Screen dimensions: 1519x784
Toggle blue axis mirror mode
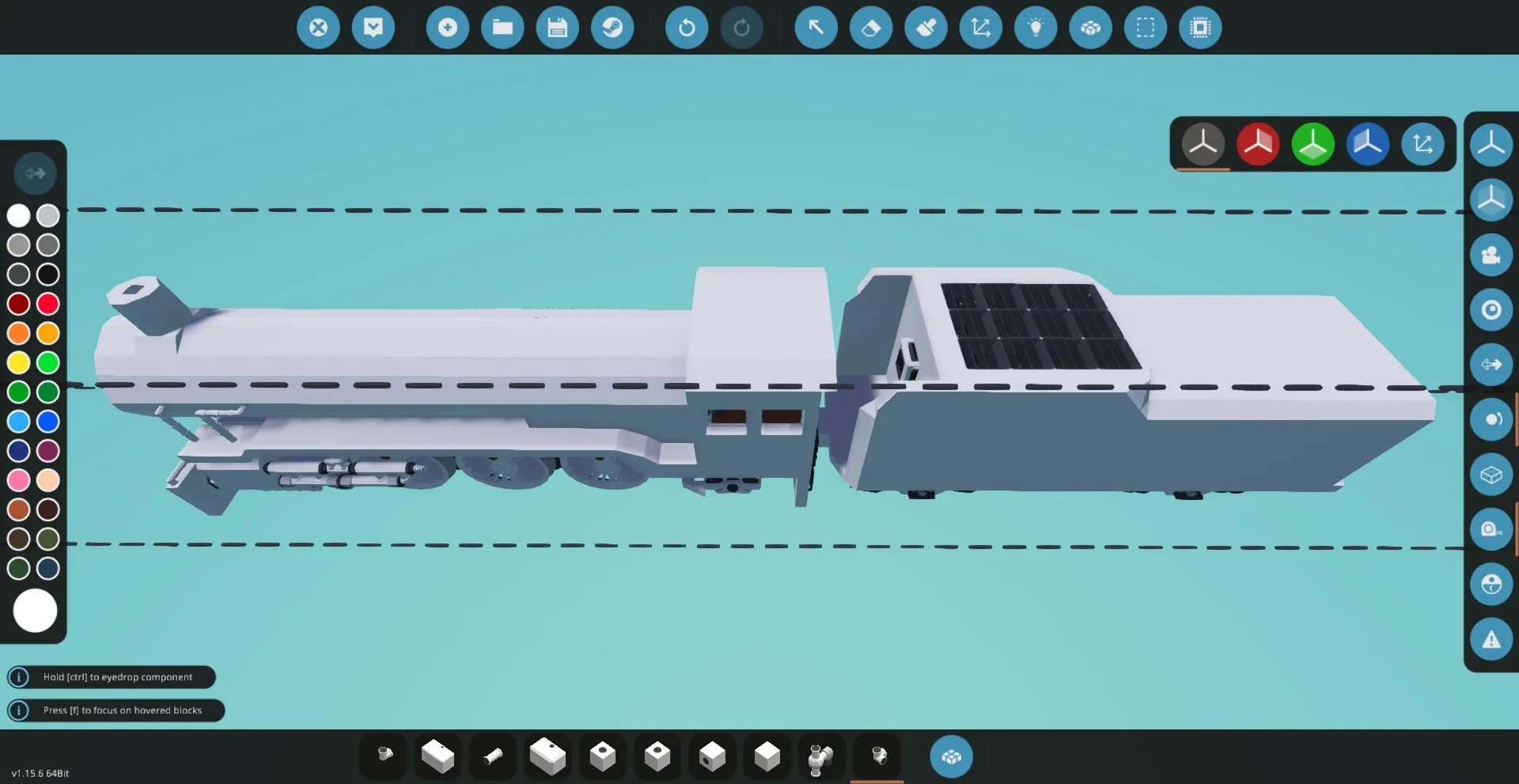1367,144
